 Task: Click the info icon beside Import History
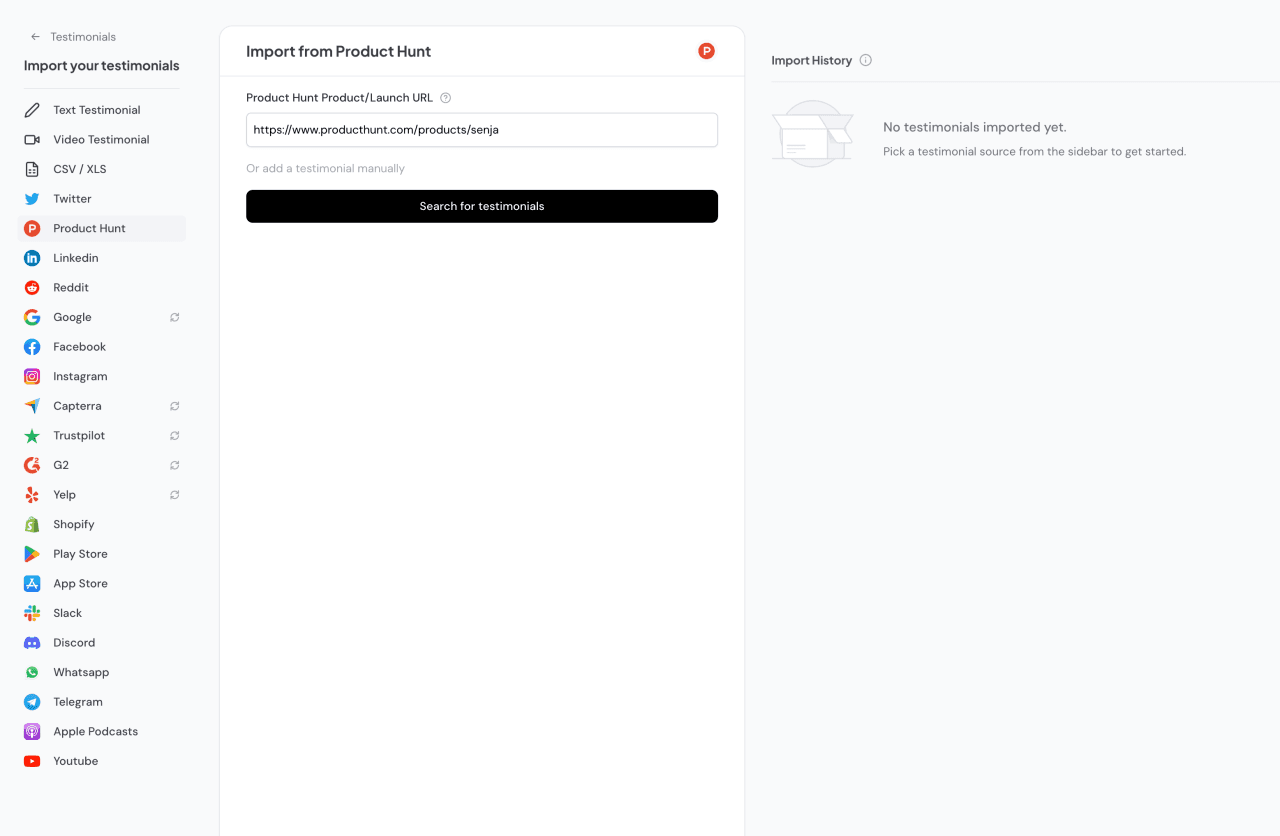[866, 60]
